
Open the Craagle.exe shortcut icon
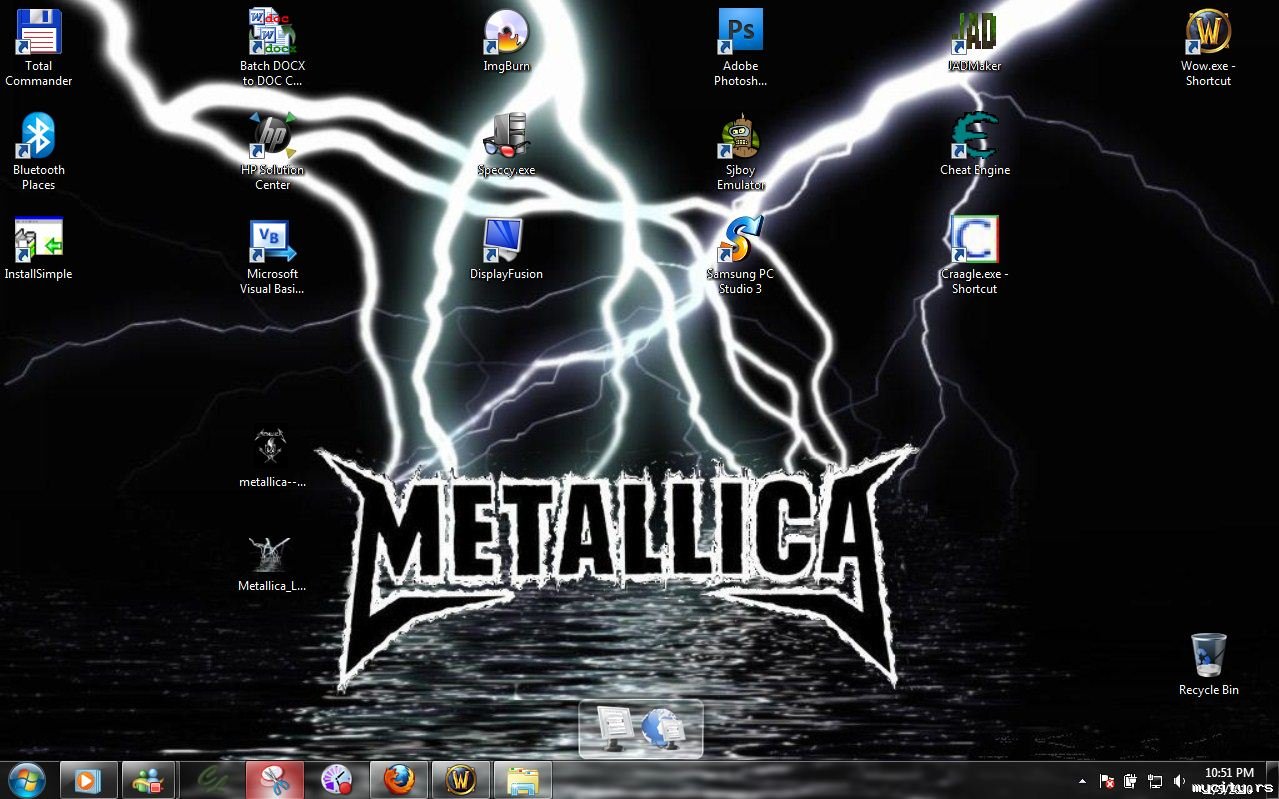974,257
